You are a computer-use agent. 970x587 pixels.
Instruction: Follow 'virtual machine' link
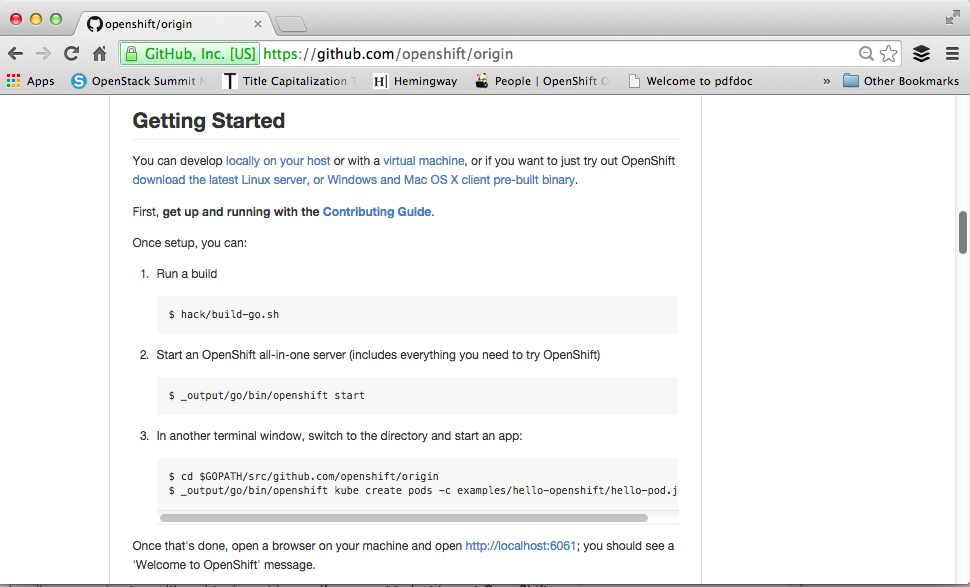point(424,161)
